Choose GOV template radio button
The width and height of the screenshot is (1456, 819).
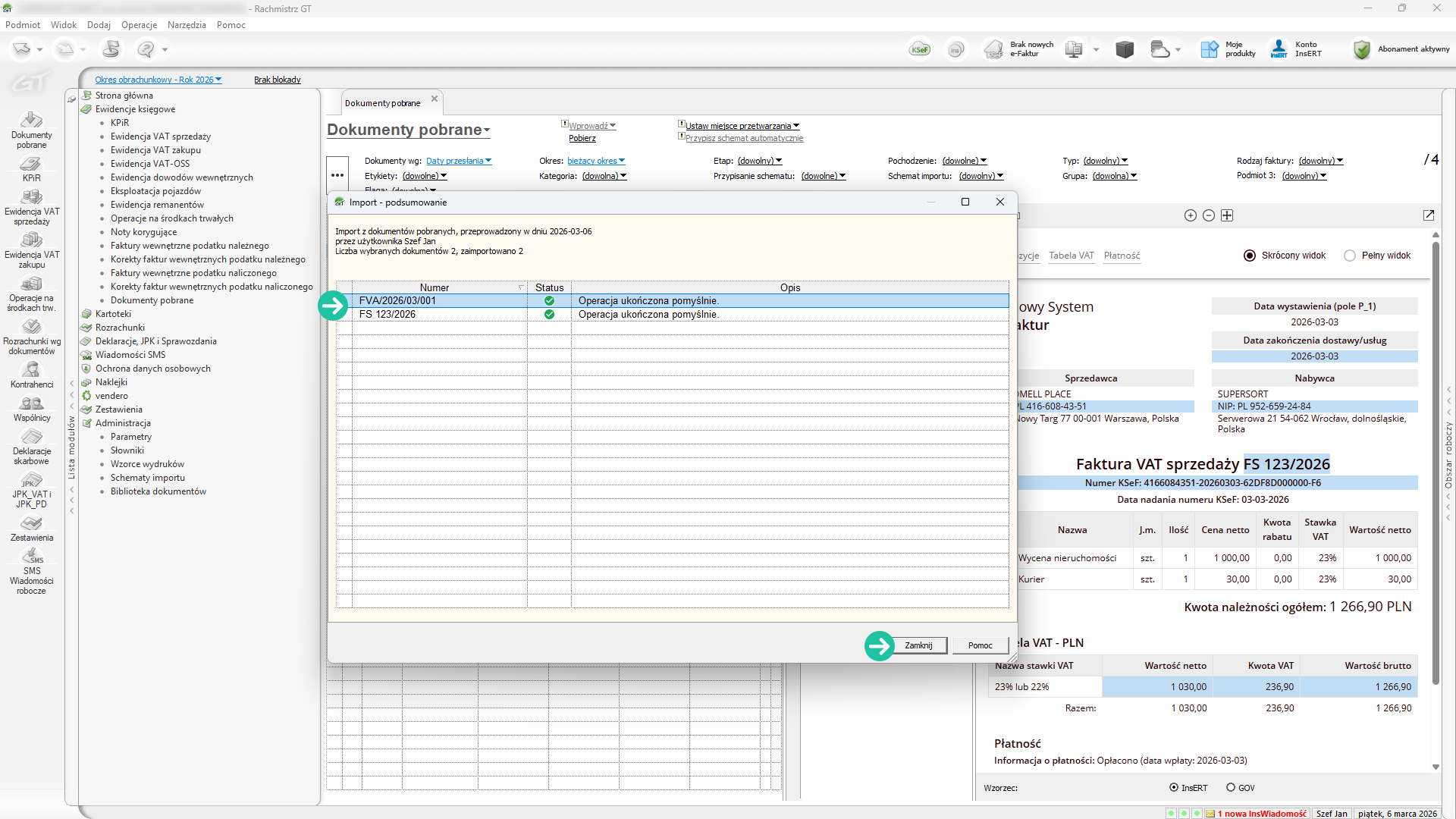[1231, 787]
